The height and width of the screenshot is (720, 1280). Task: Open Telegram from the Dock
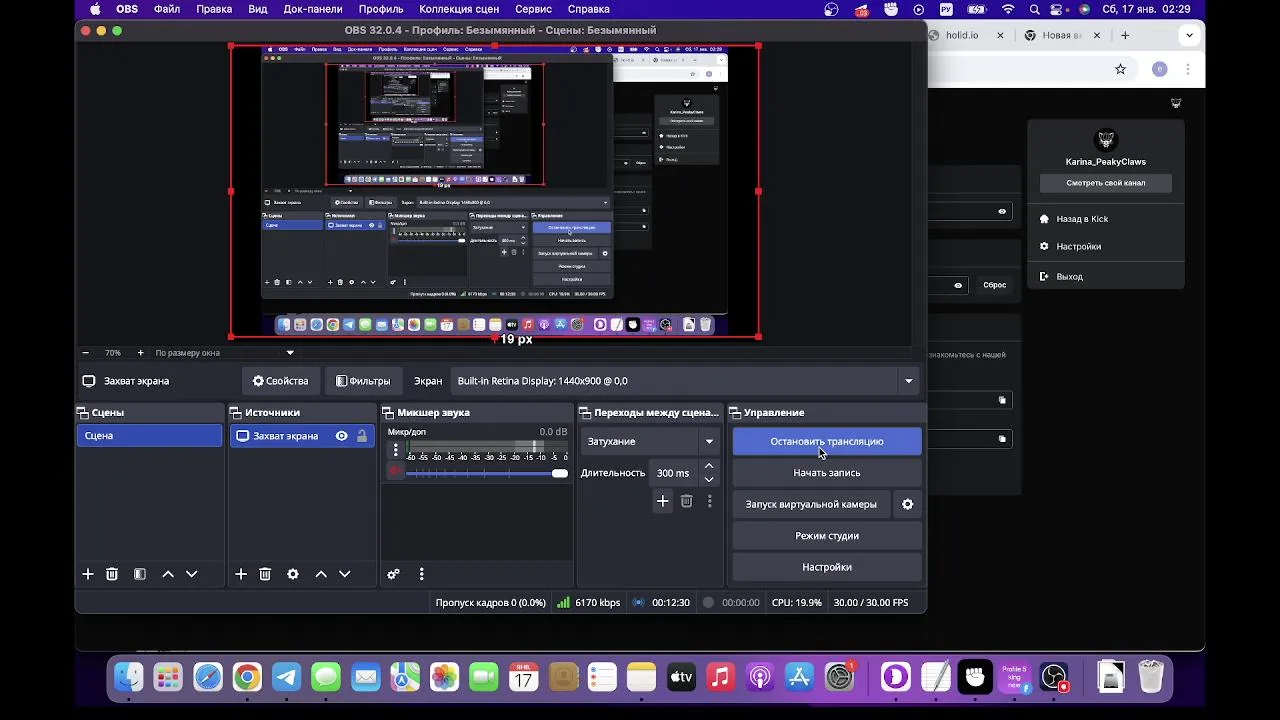287,677
